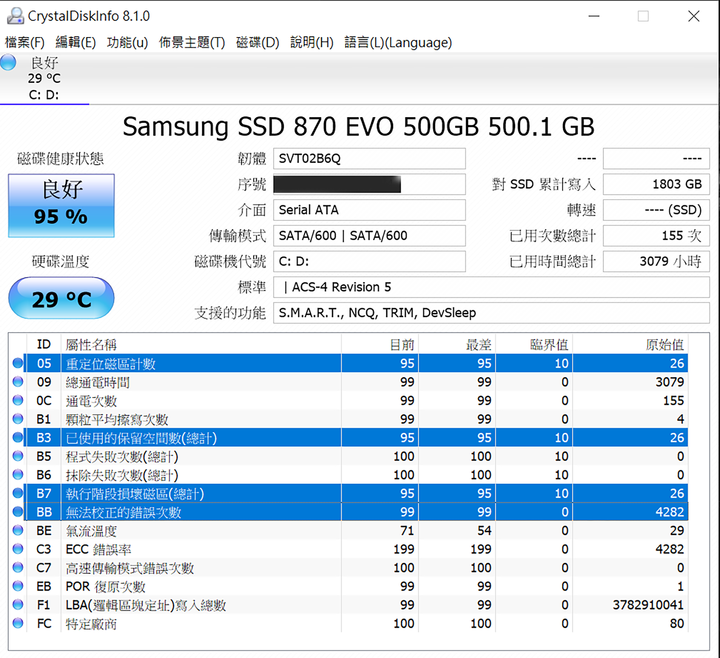Click status circle of row B7 執行階段損壞磁區
Screen dimensions: 720x658
click(18, 493)
